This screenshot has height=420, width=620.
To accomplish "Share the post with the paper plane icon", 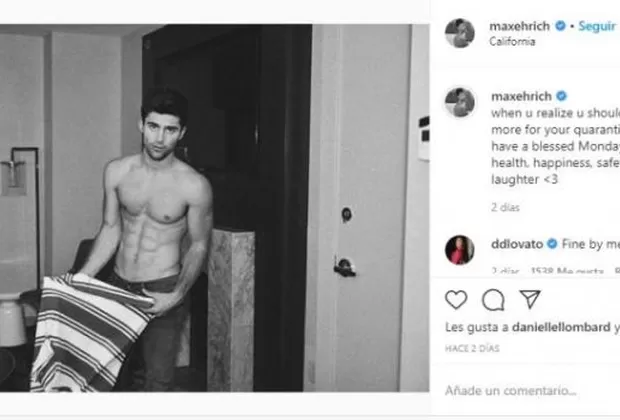I will pyautogui.click(x=530, y=299).
